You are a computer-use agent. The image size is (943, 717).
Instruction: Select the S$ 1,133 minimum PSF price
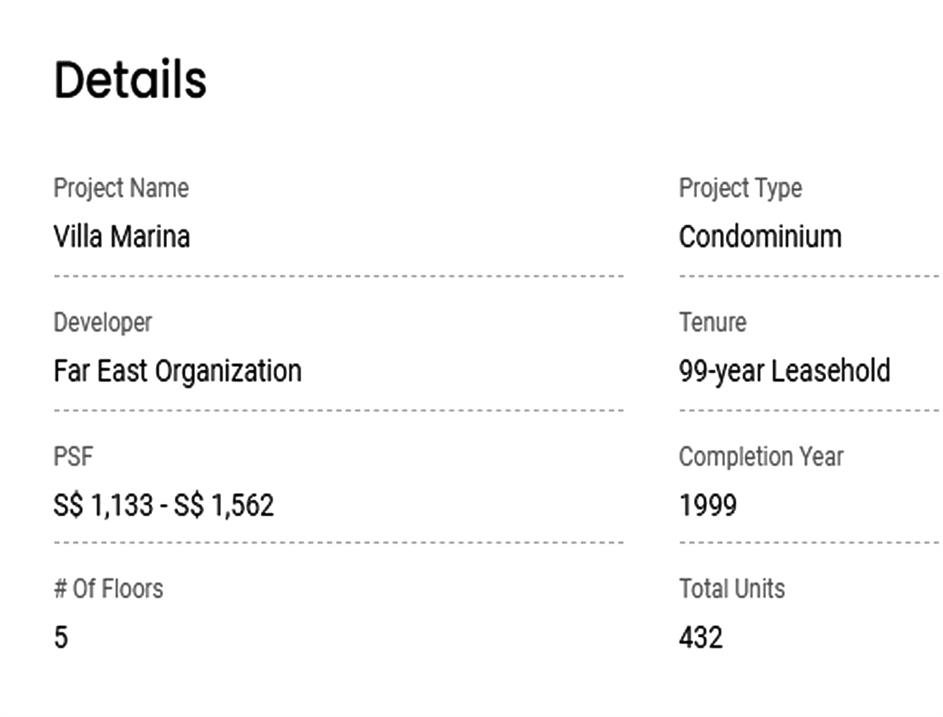(x=100, y=505)
